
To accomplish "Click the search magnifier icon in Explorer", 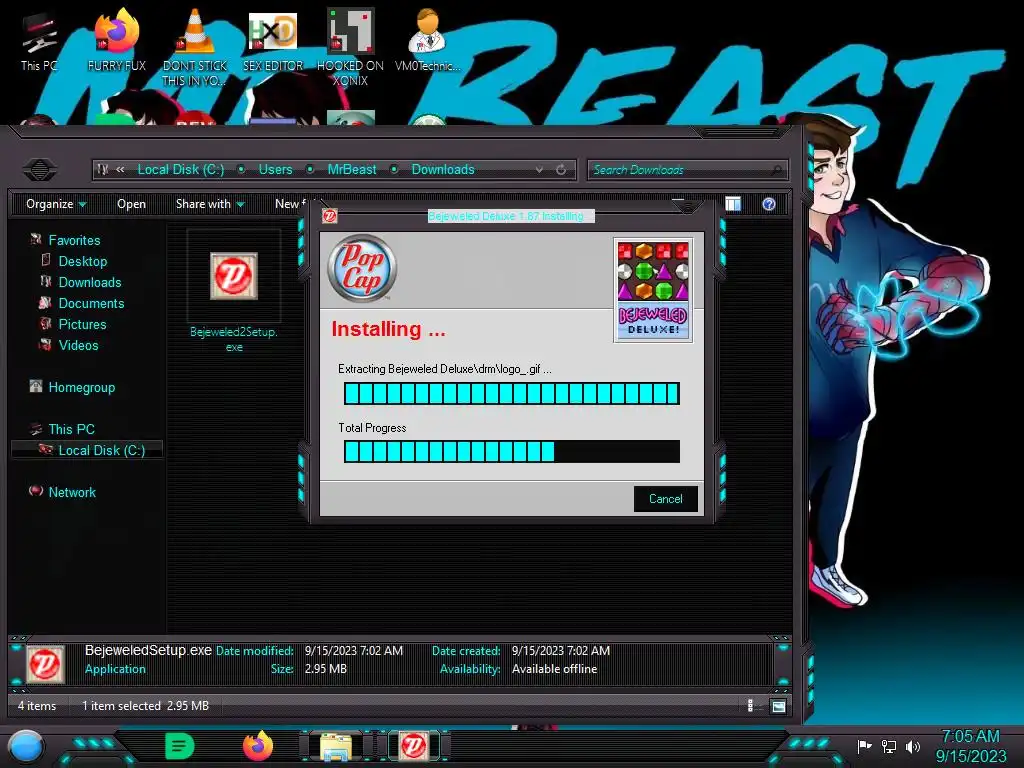I will click(x=776, y=170).
